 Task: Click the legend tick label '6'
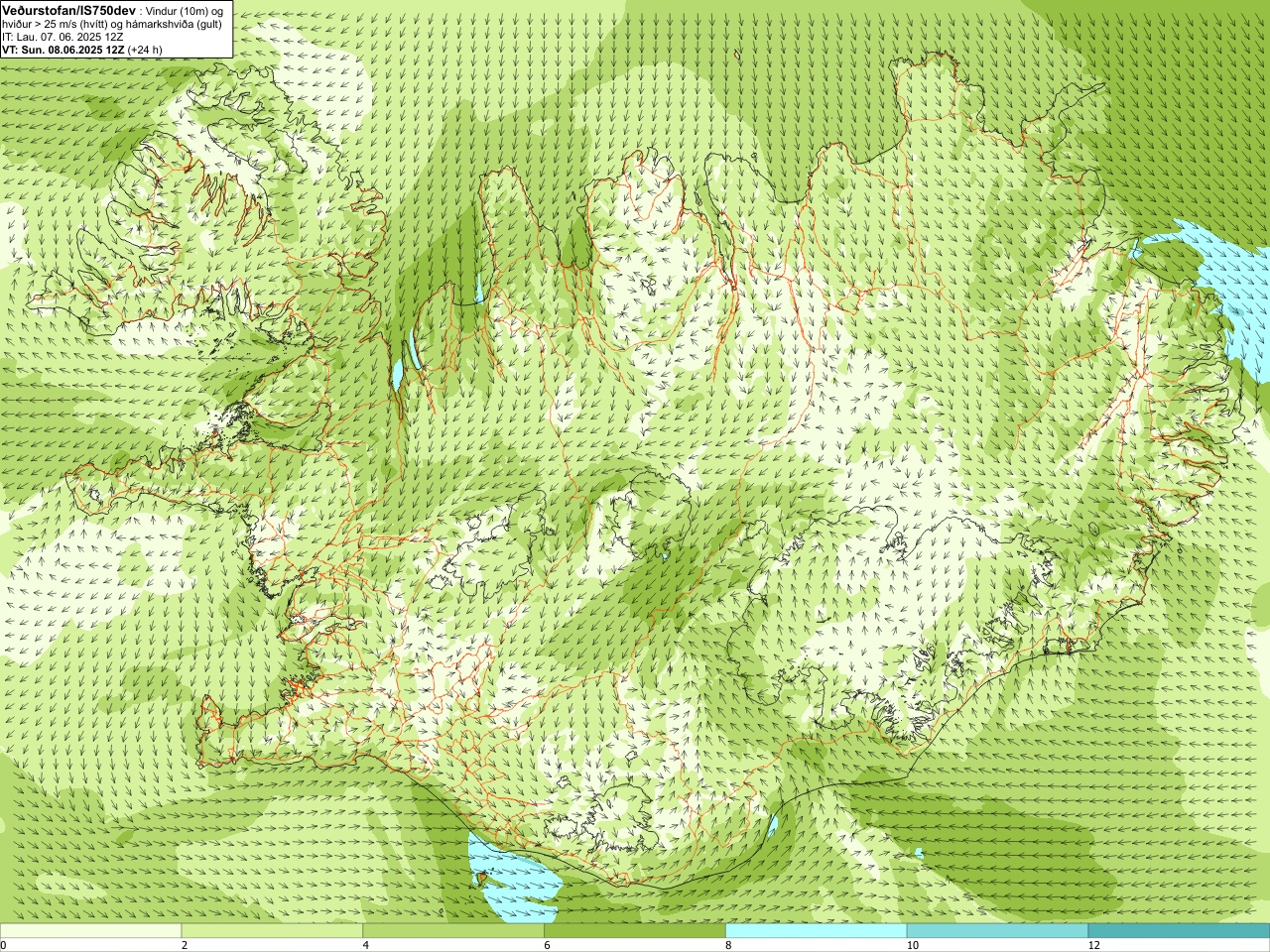pyautogui.click(x=547, y=945)
